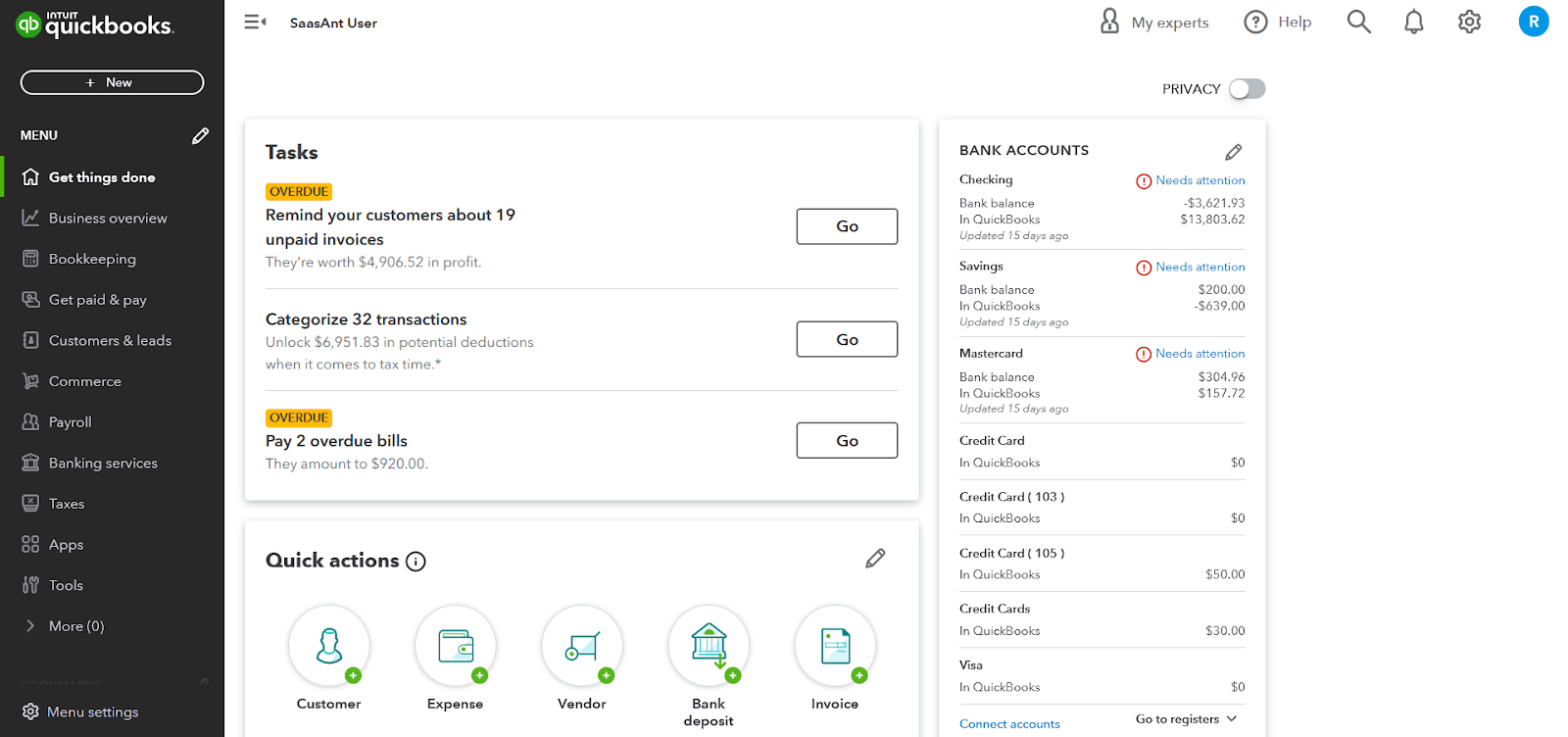Edit bank accounts with the pencil icon
Image resolution: width=1568 pixels, height=737 pixels.
(1234, 152)
